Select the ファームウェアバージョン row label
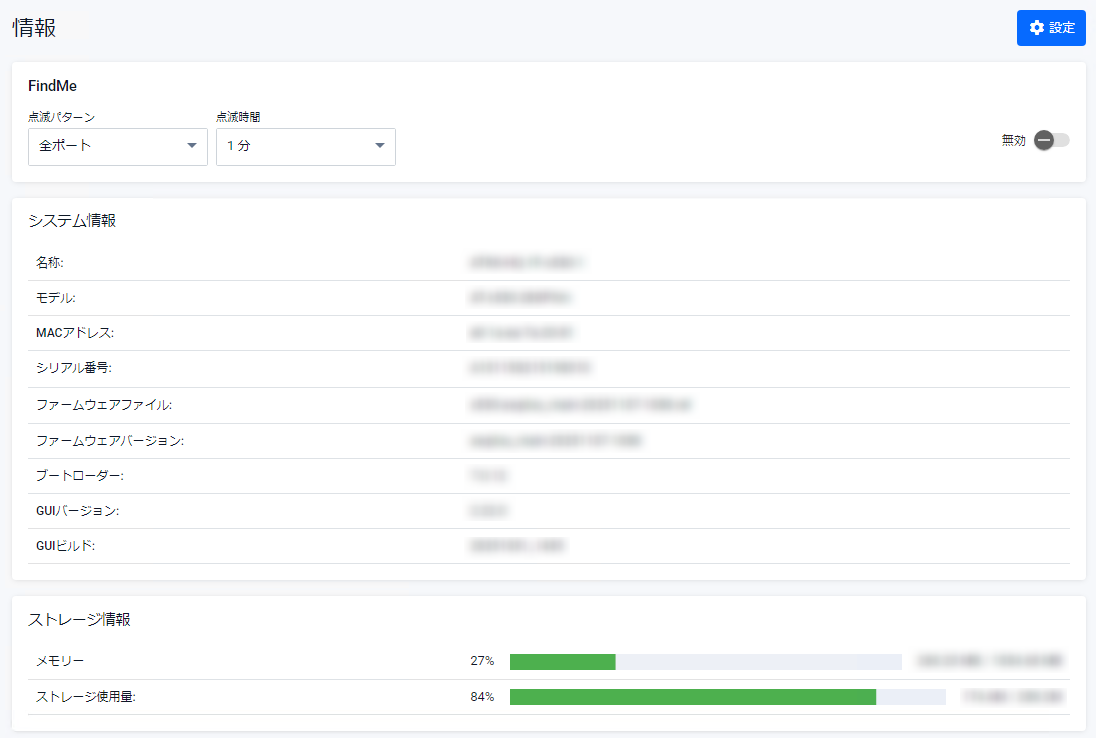The image size is (1096, 738). coord(110,440)
